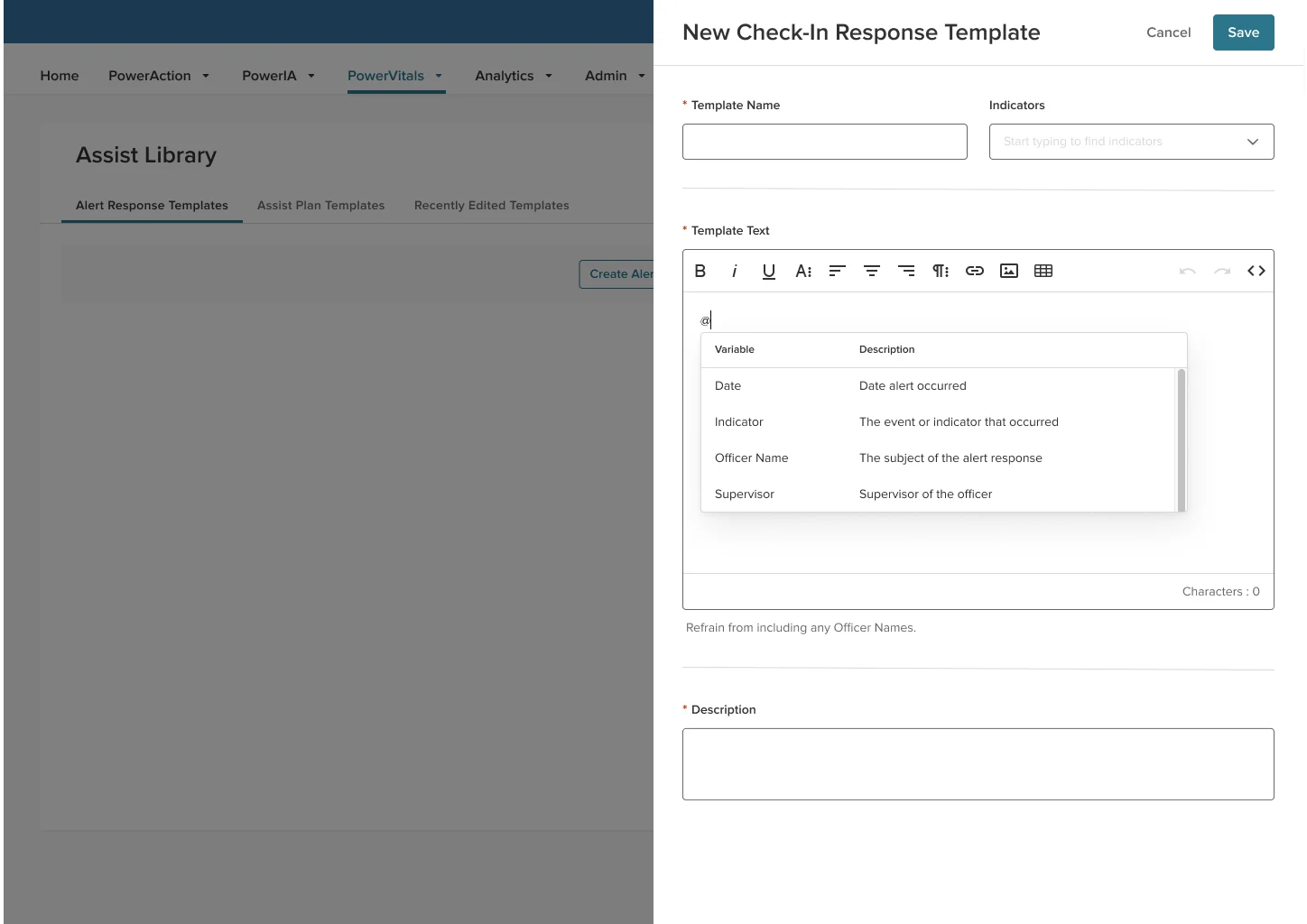Cancel the new template panel
Viewport: 1307px width, 924px height.
1169,32
